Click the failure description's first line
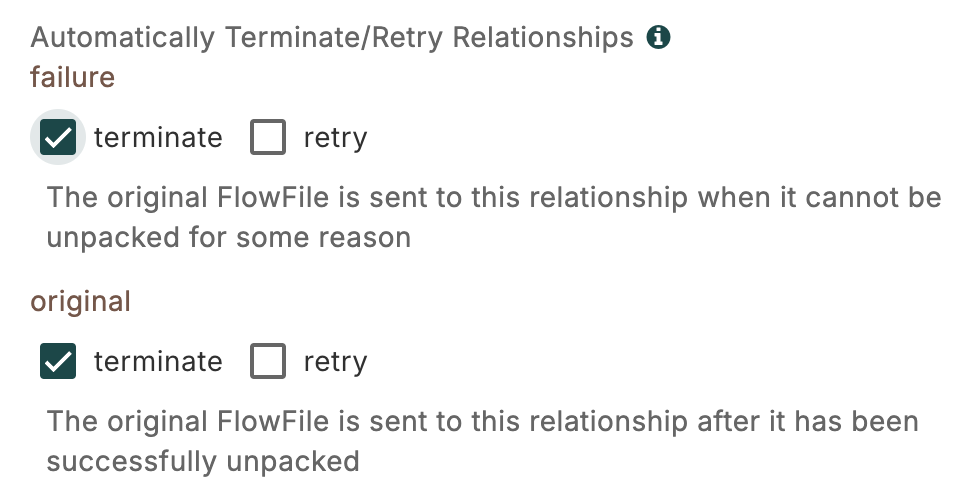 coord(494,197)
